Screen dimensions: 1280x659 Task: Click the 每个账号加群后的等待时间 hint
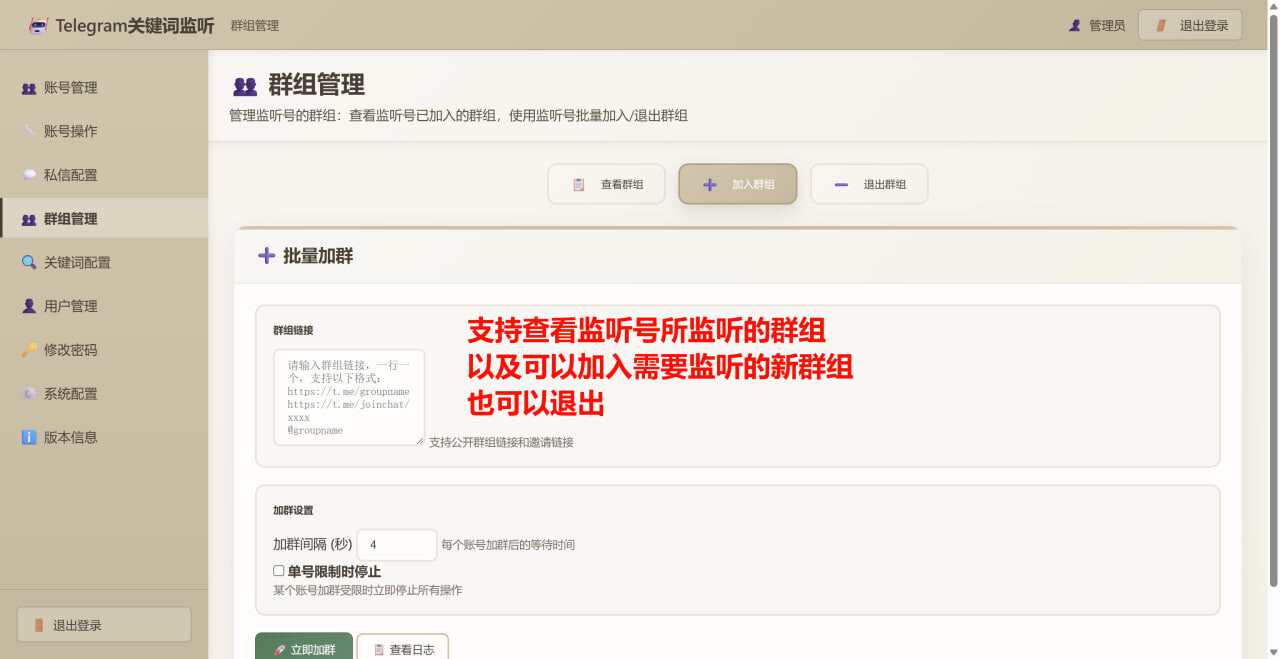(508, 545)
